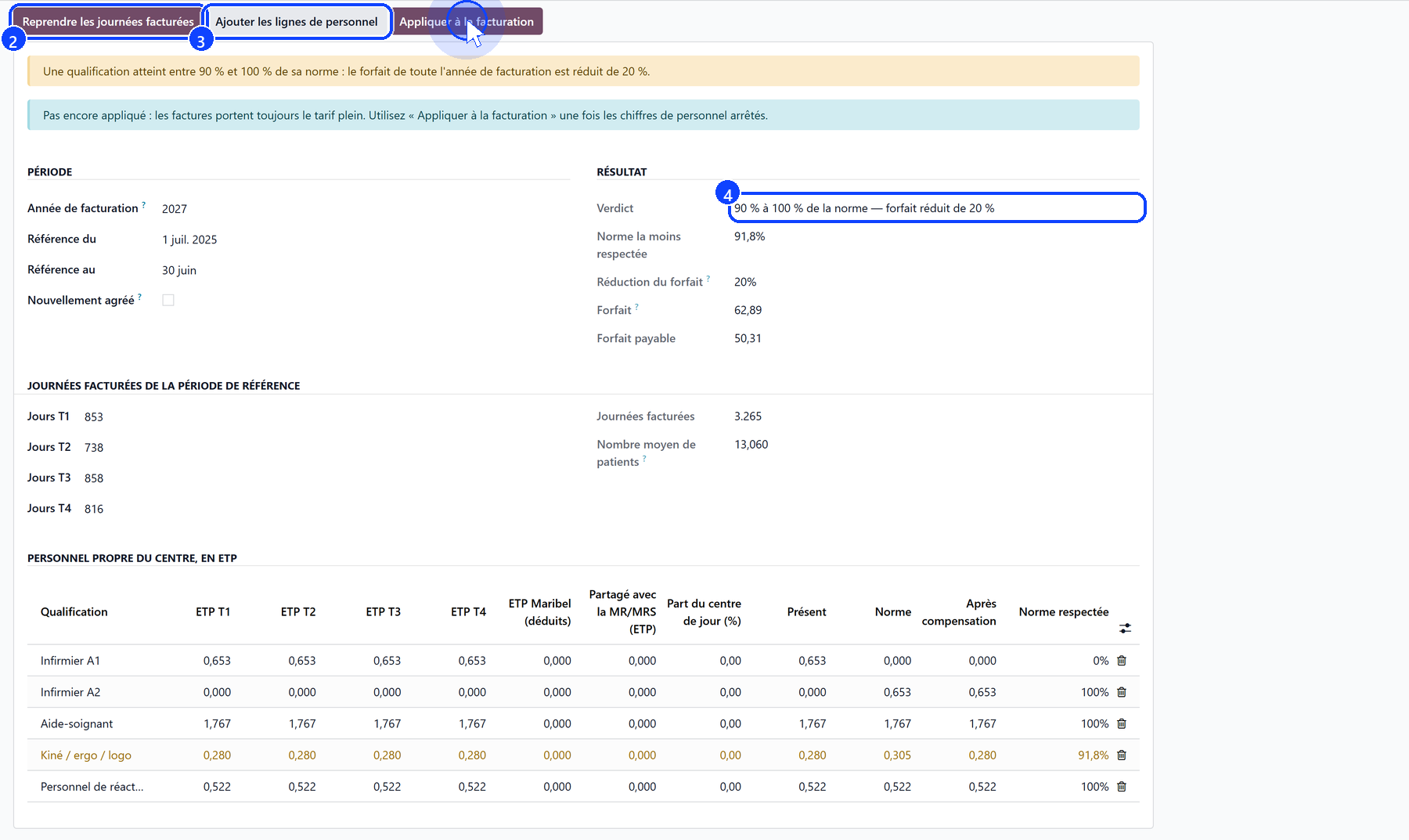1409x840 pixels.
Task: Open the Verdict selection field
Action: click(x=936, y=208)
